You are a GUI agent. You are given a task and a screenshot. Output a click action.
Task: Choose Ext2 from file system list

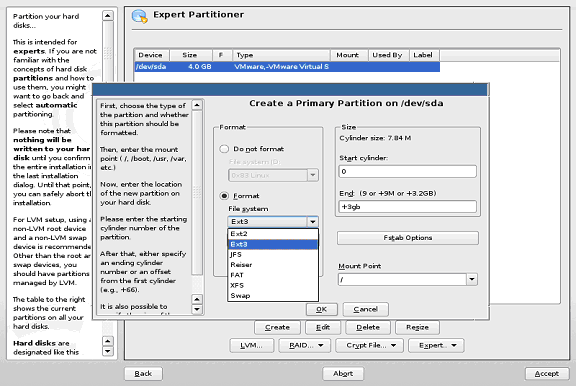click(x=273, y=234)
